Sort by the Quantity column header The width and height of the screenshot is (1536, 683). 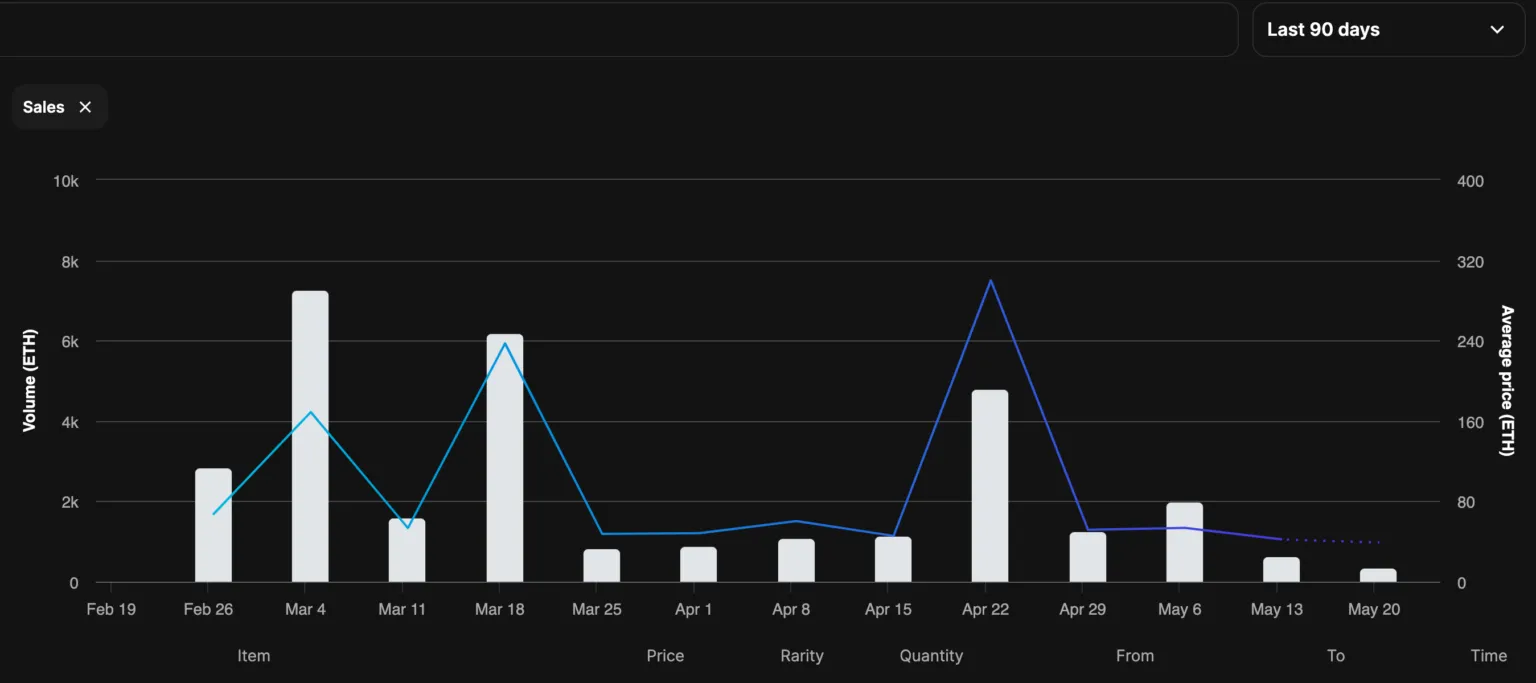pyautogui.click(x=931, y=656)
